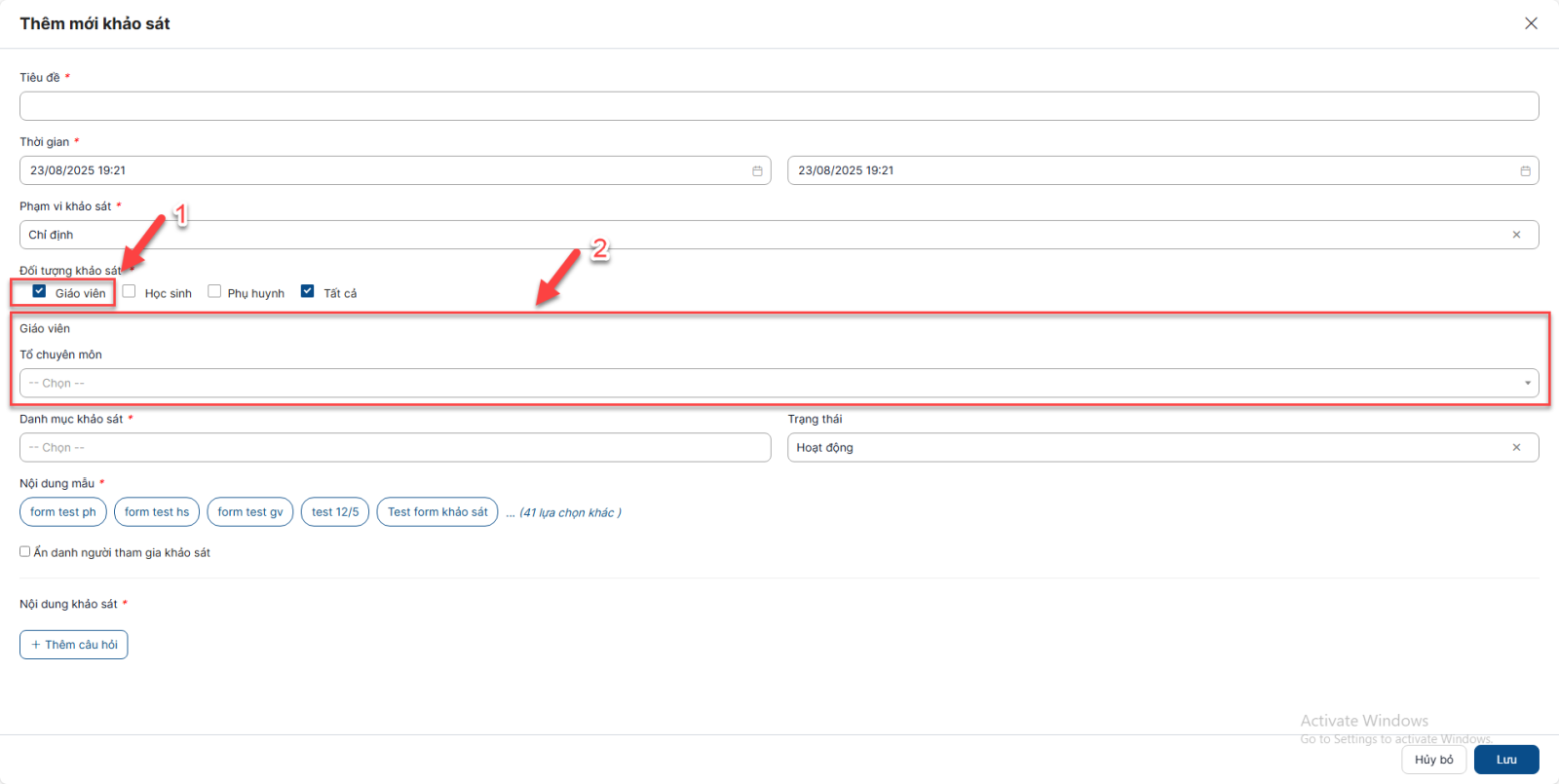Screen dimensions: 1559x784
Task: Enable Ẩn danh người tham gia khảo sát
Action: click(x=25, y=552)
